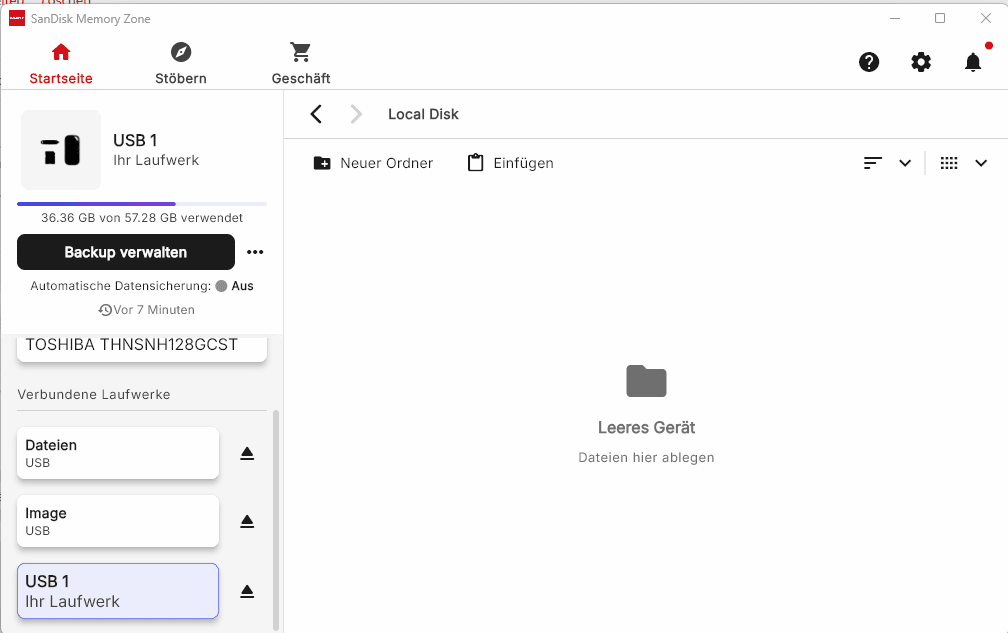Toggle Automatische Datensicherung Aus indicator
Image resolution: width=1008 pixels, height=633 pixels.
tap(235, 286)
